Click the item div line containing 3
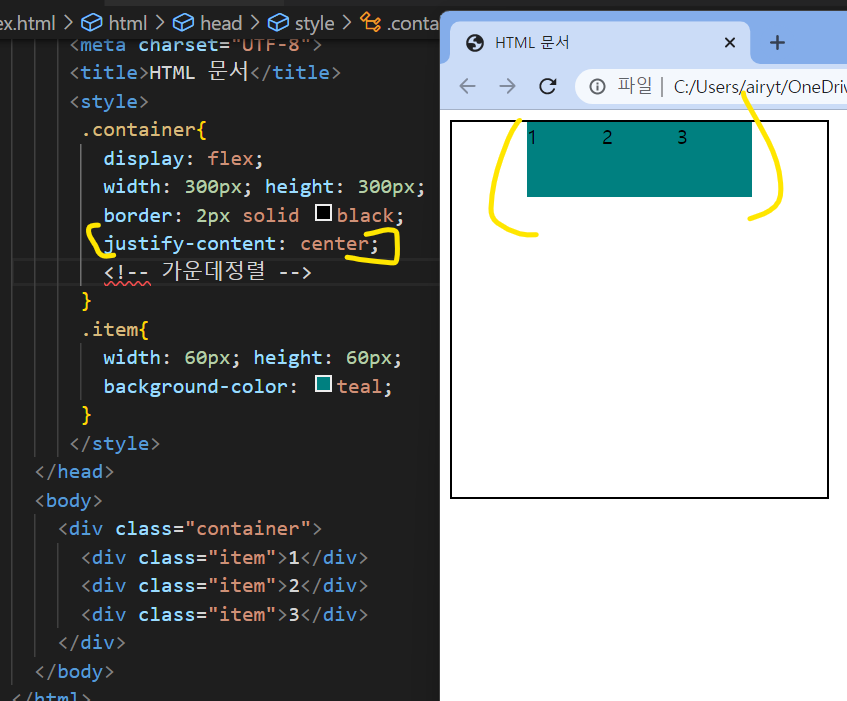Image resolution: width=847 pixels, height=701 pixels. 225,615
